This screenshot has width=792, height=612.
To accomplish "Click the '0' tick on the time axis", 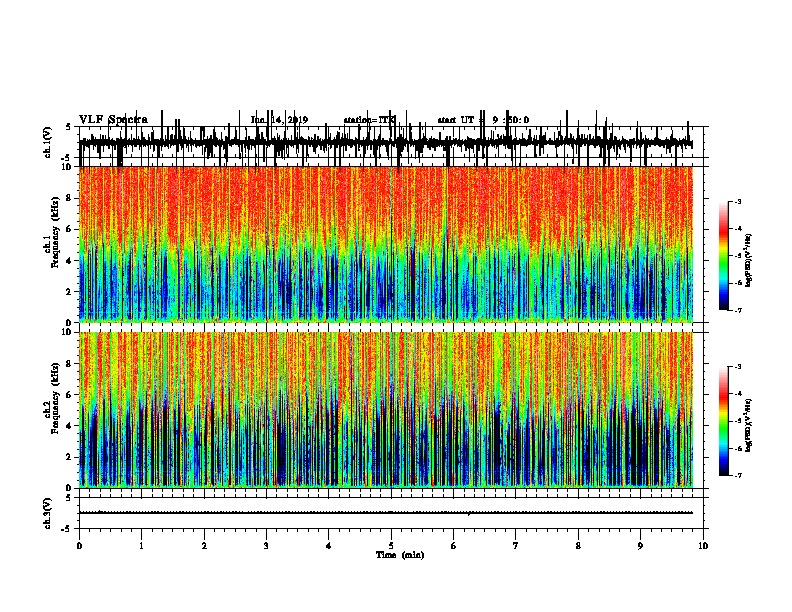I will (79, 546).
